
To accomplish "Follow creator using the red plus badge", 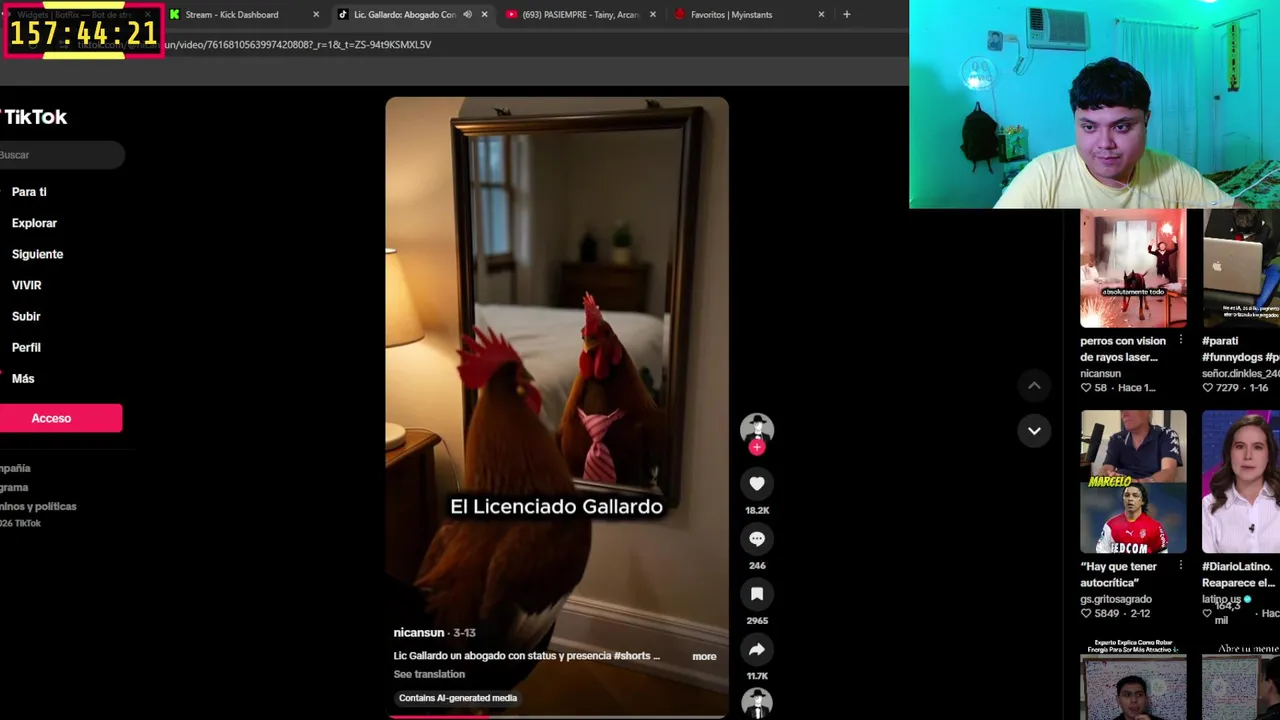I will click(x=757, y=447).
